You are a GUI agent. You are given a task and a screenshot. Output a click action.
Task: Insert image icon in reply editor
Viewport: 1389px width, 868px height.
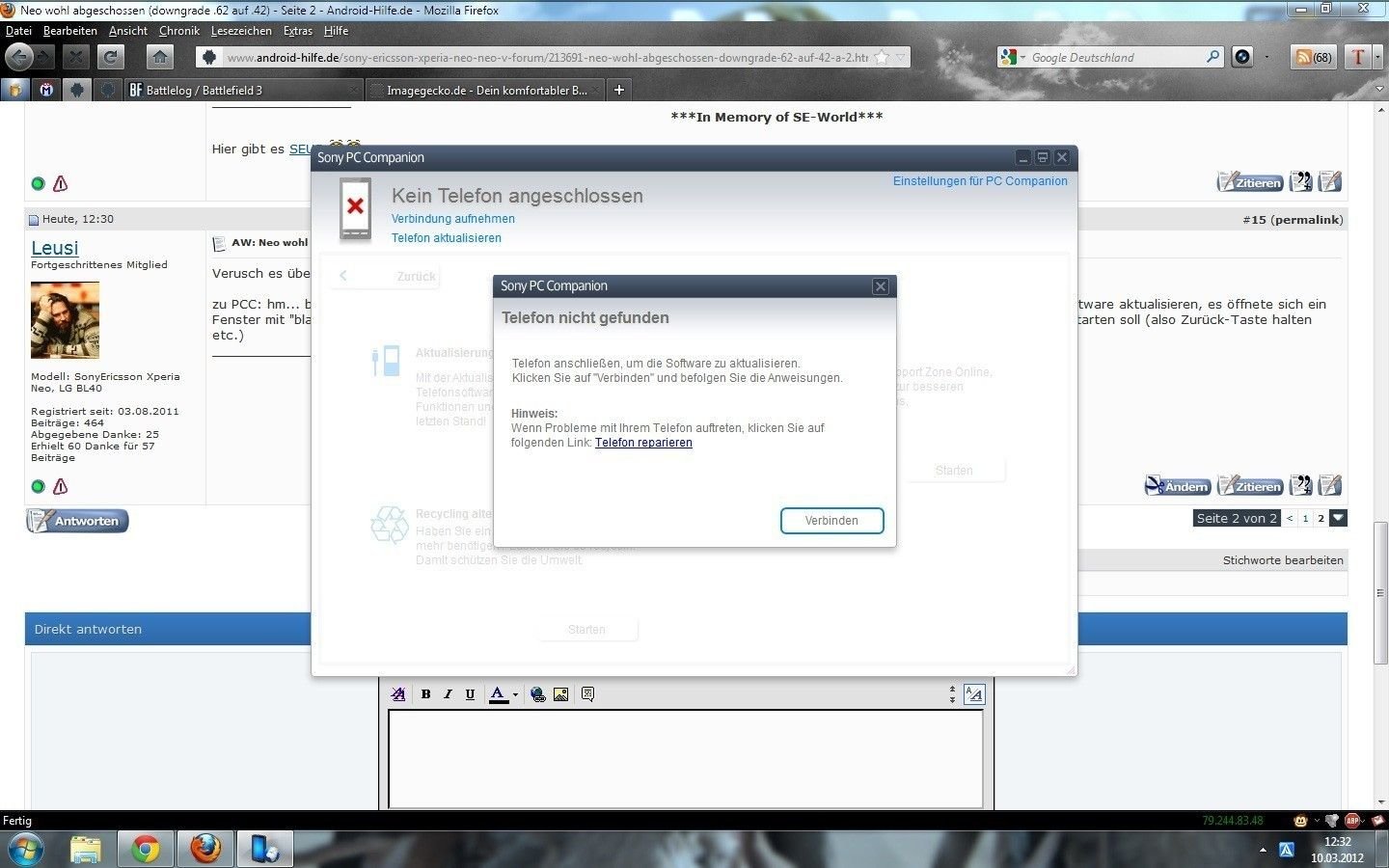click(560, 694)
